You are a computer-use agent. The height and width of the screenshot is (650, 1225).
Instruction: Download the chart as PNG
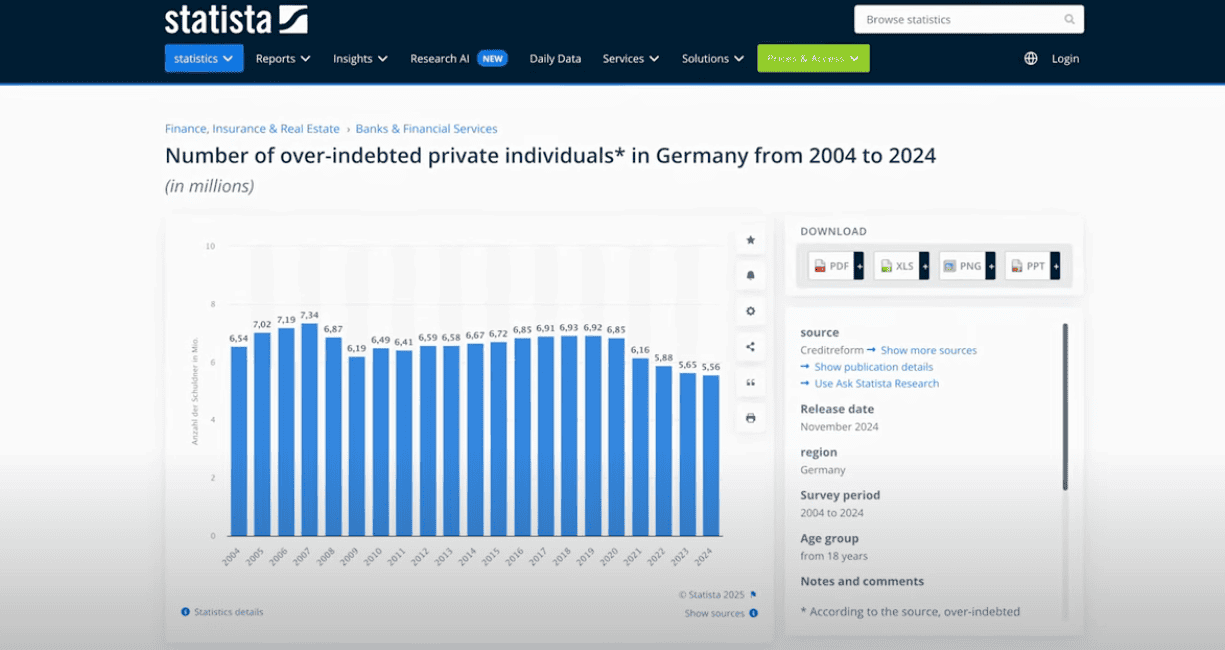point(966,266)
